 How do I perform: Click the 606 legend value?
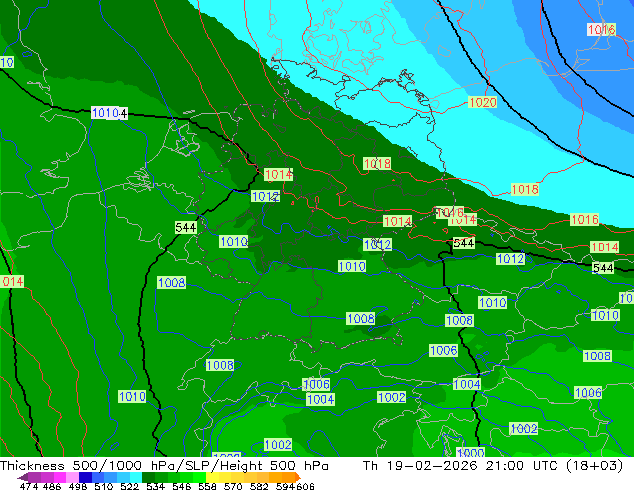pyautogui.click(x=305, y=486)
